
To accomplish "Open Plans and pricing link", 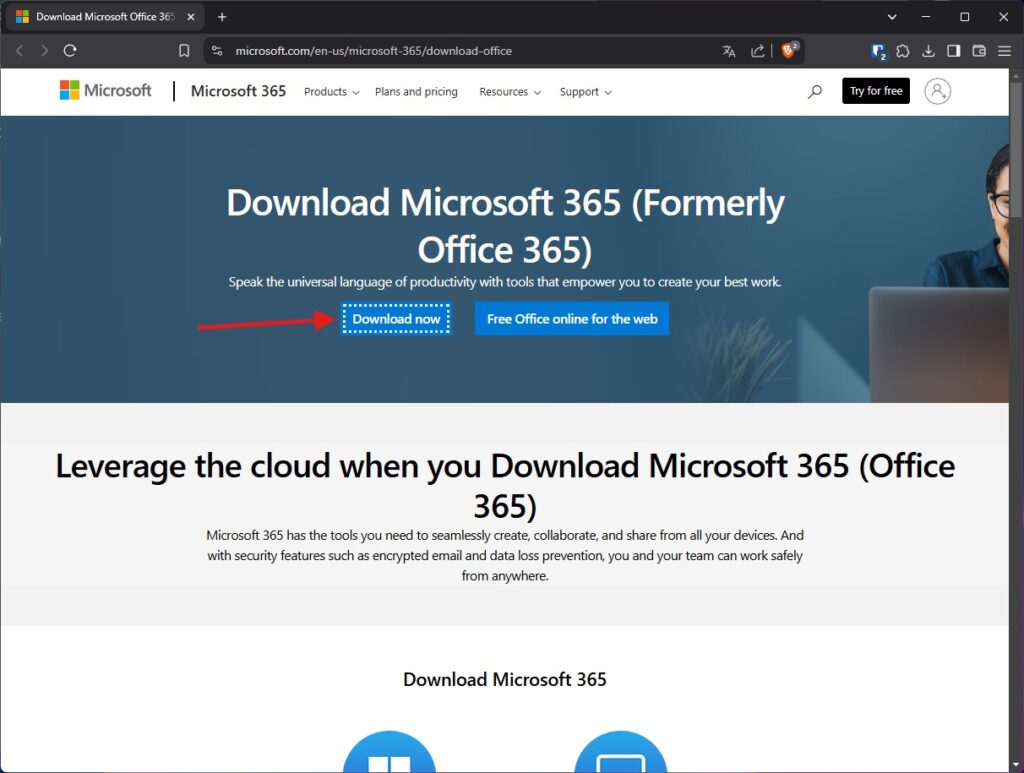I will (x=416, y=92).
